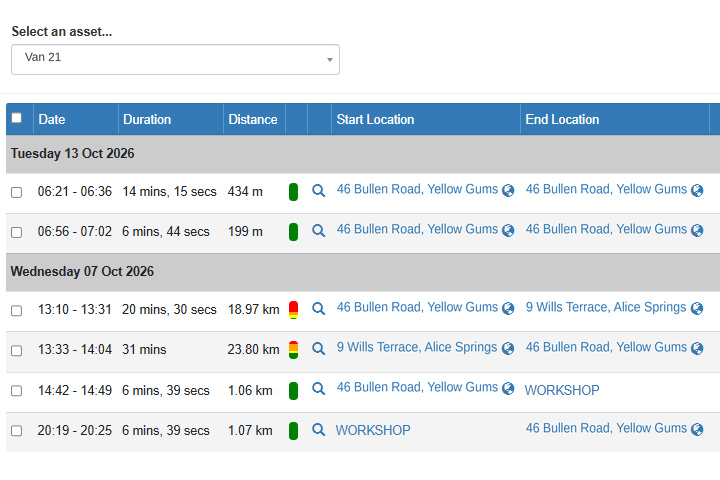This screenshot has height=480, width=720.
Task: Click red-yellow-green indicator for 18.97 km trip
Action: [293, 310]
